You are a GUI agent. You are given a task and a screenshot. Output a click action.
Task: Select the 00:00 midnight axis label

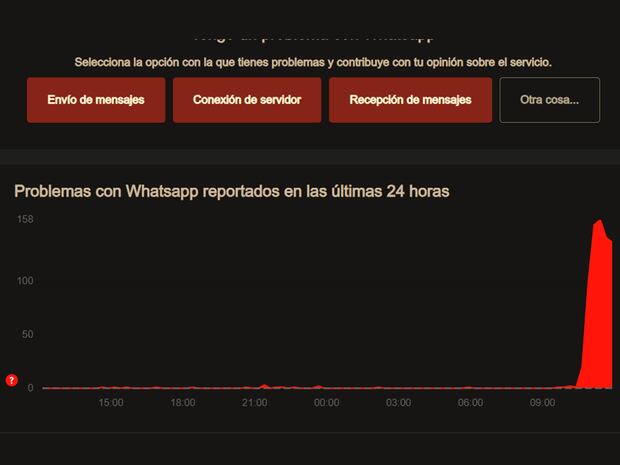[326, 403]
